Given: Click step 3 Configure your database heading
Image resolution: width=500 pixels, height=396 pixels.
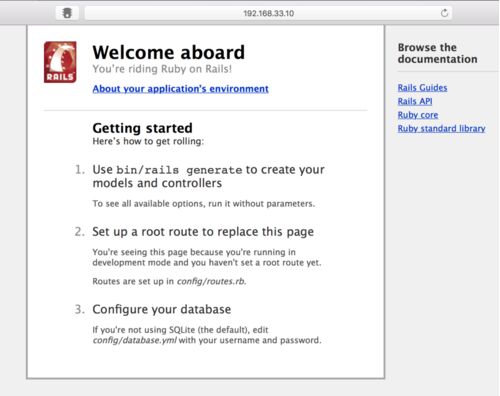Looking at the screenshot, I should click(162, 309).
